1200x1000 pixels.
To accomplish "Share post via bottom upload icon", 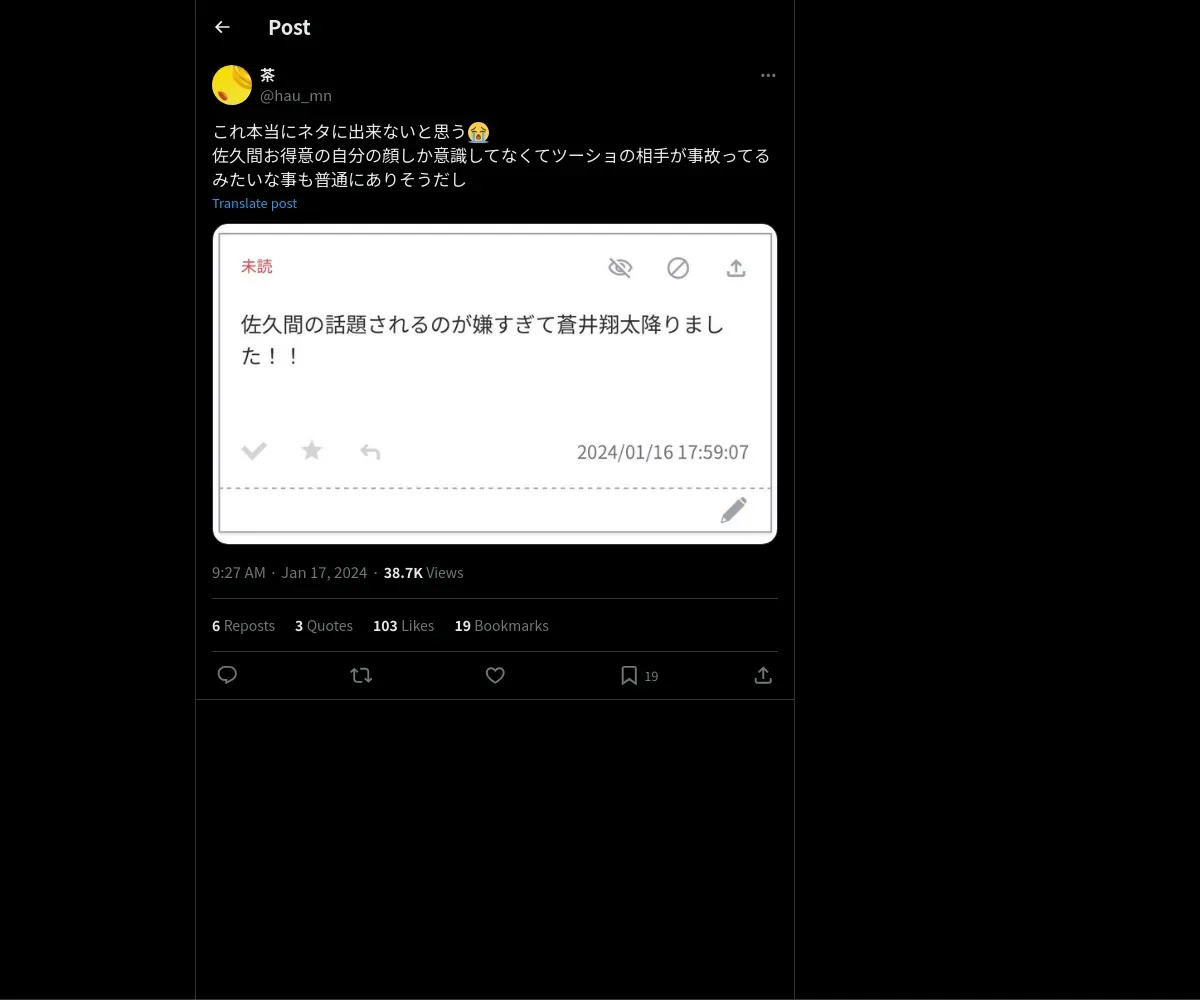I will pyautogui.click(x=763, y=675).
